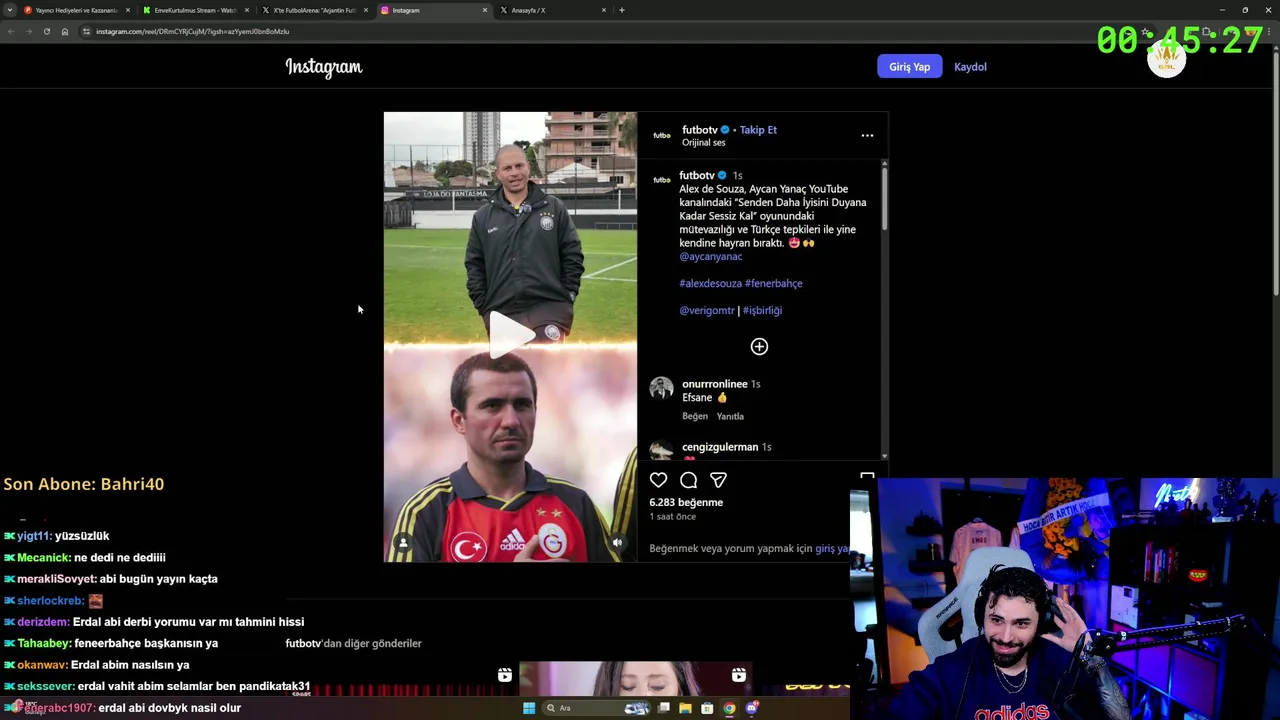Click Yanıtla under onurrronlinee's comment
Image resolution: width=1280 pixels, height=720 pixels.
(730, 416)
